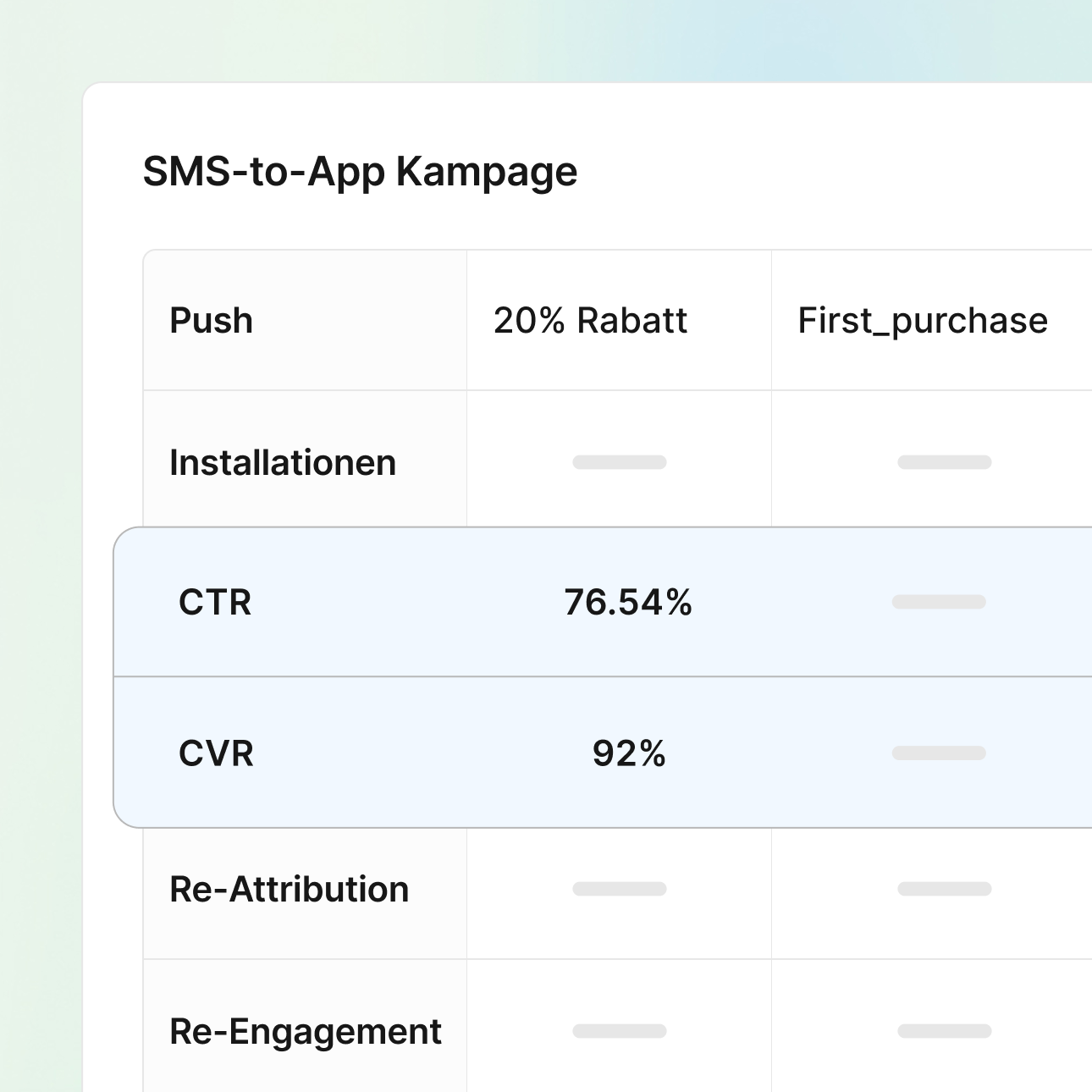This screenshot has width=1092, height=1092.
Task: Click Re-Attribution placeholder under First_purchase
Action: point(945,889)
